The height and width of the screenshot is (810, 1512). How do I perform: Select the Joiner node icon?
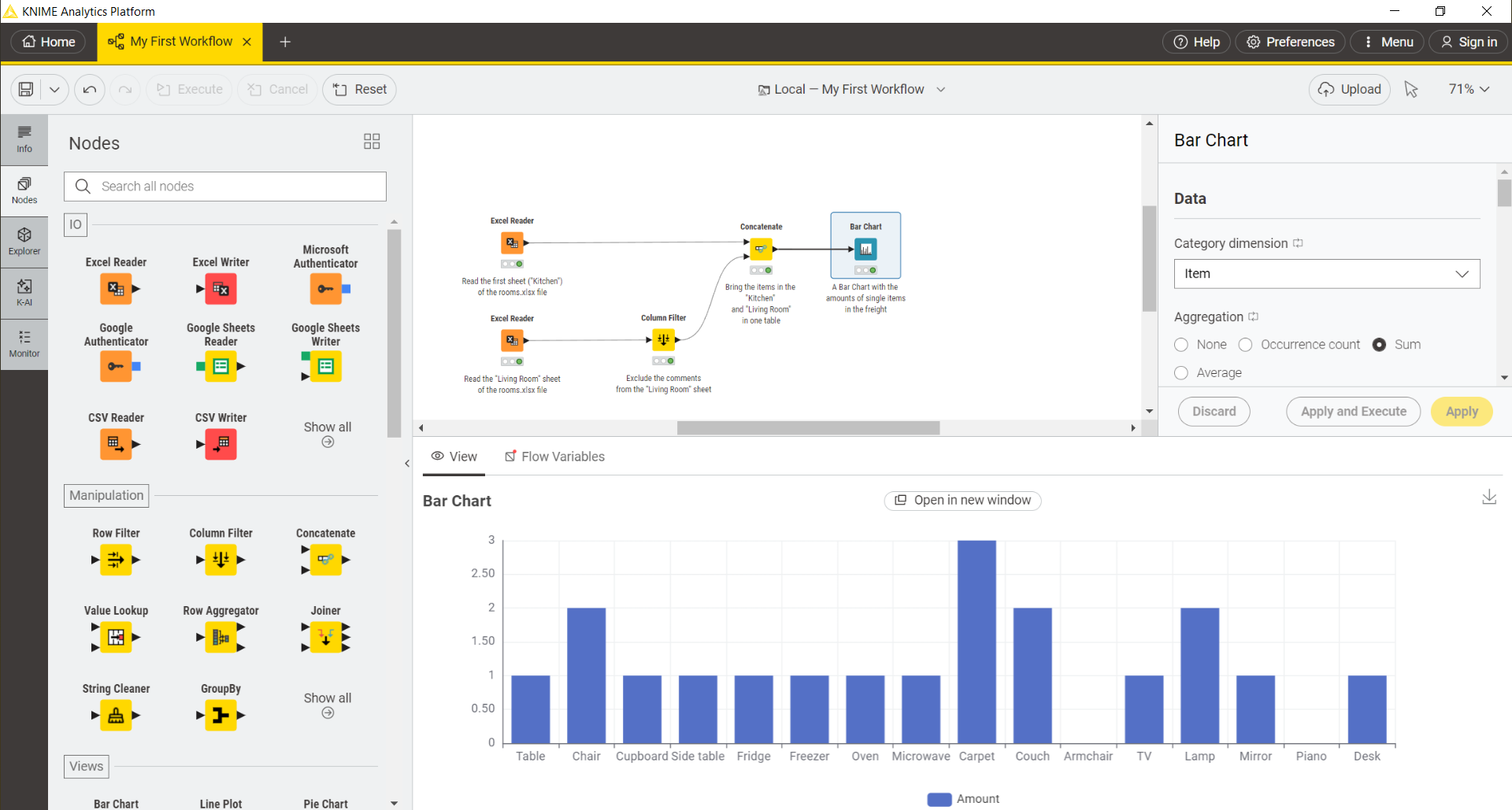coord(325,638)
